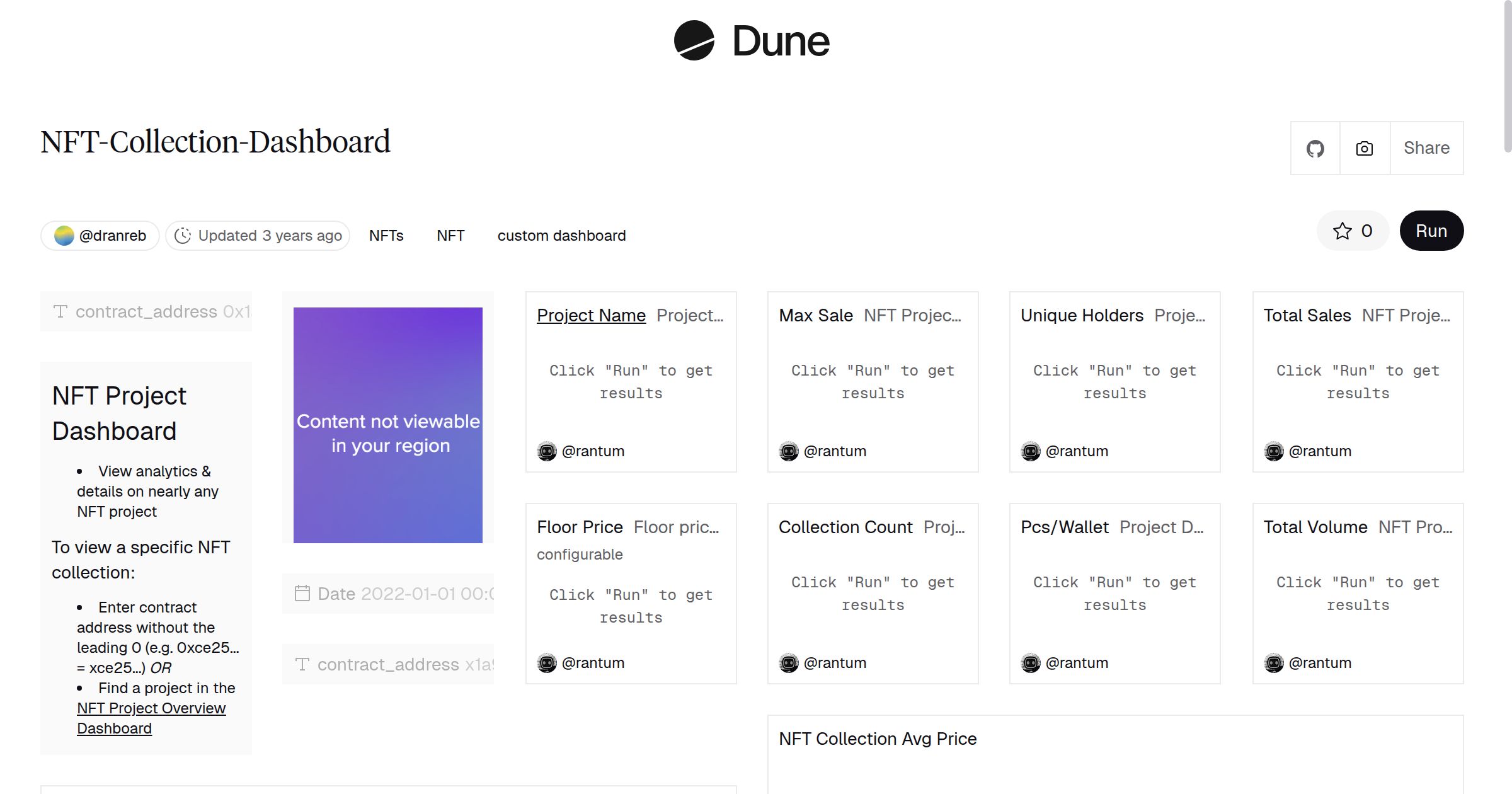Screen dimensions: 1512x794
Task: Click the NFT tag label
Action: 450,235
